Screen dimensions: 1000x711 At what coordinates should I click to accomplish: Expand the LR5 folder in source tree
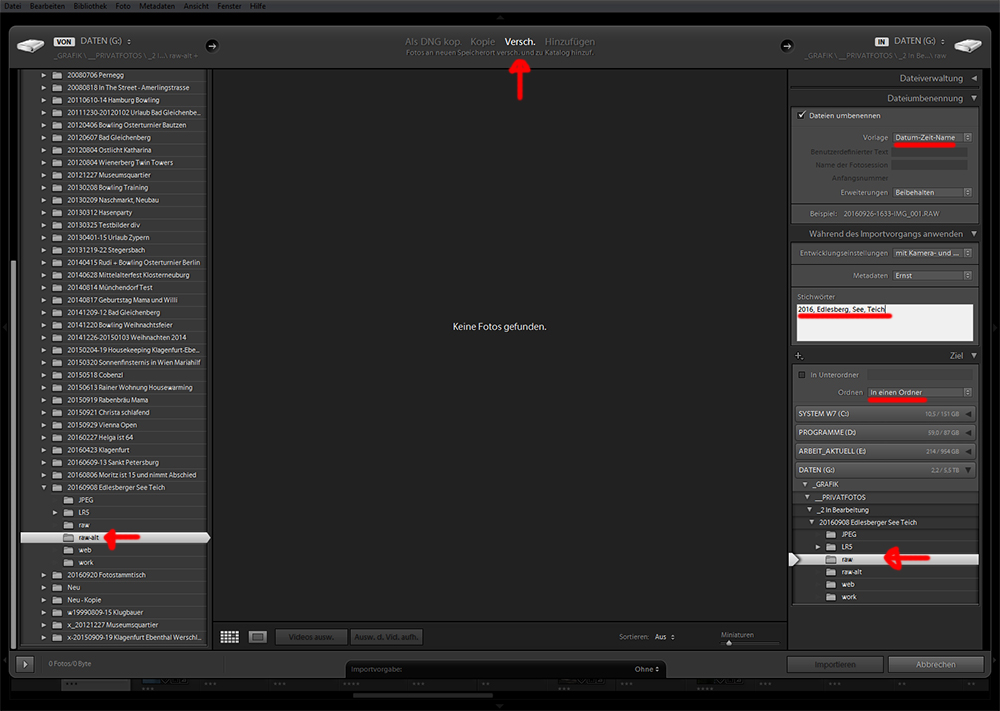pos(55,513)
